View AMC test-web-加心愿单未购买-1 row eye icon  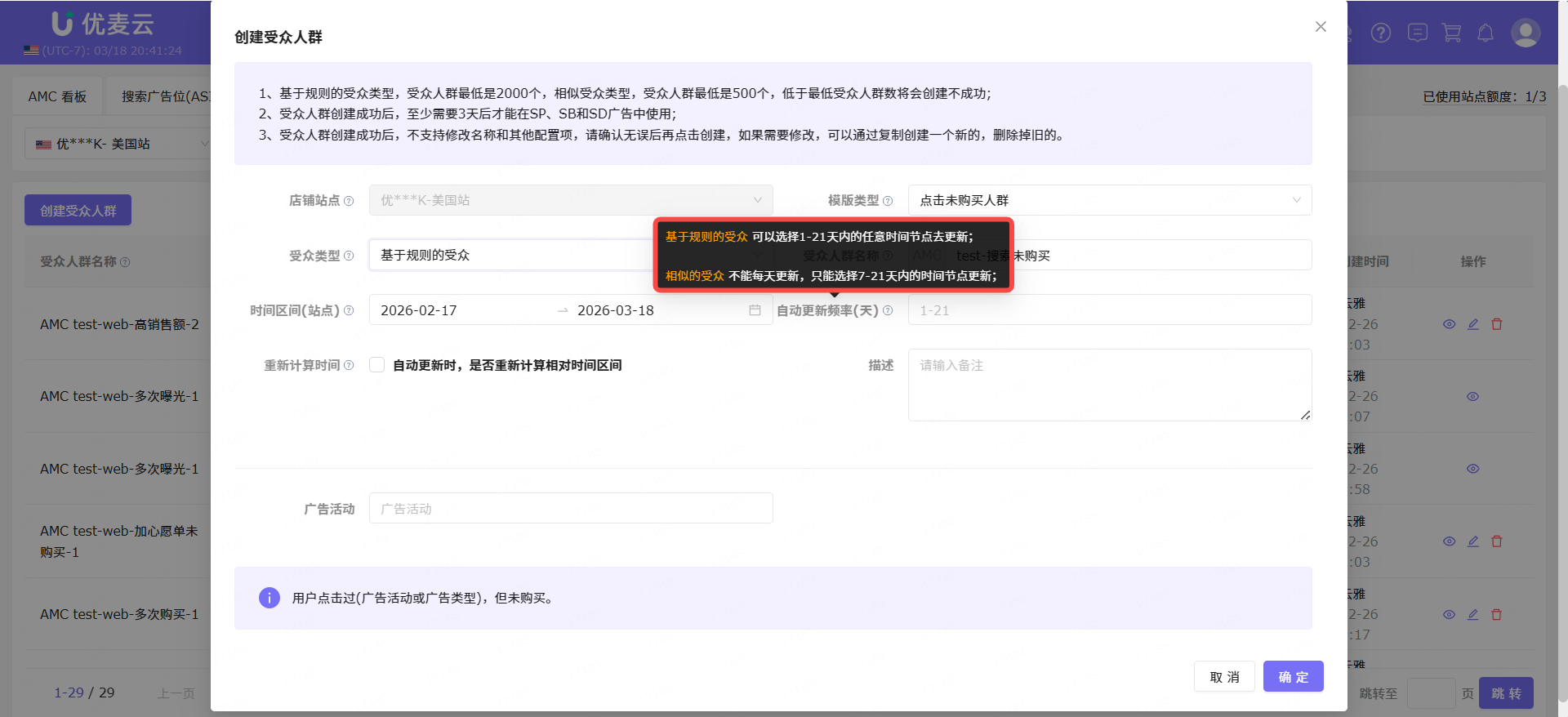coord(1450,541)
